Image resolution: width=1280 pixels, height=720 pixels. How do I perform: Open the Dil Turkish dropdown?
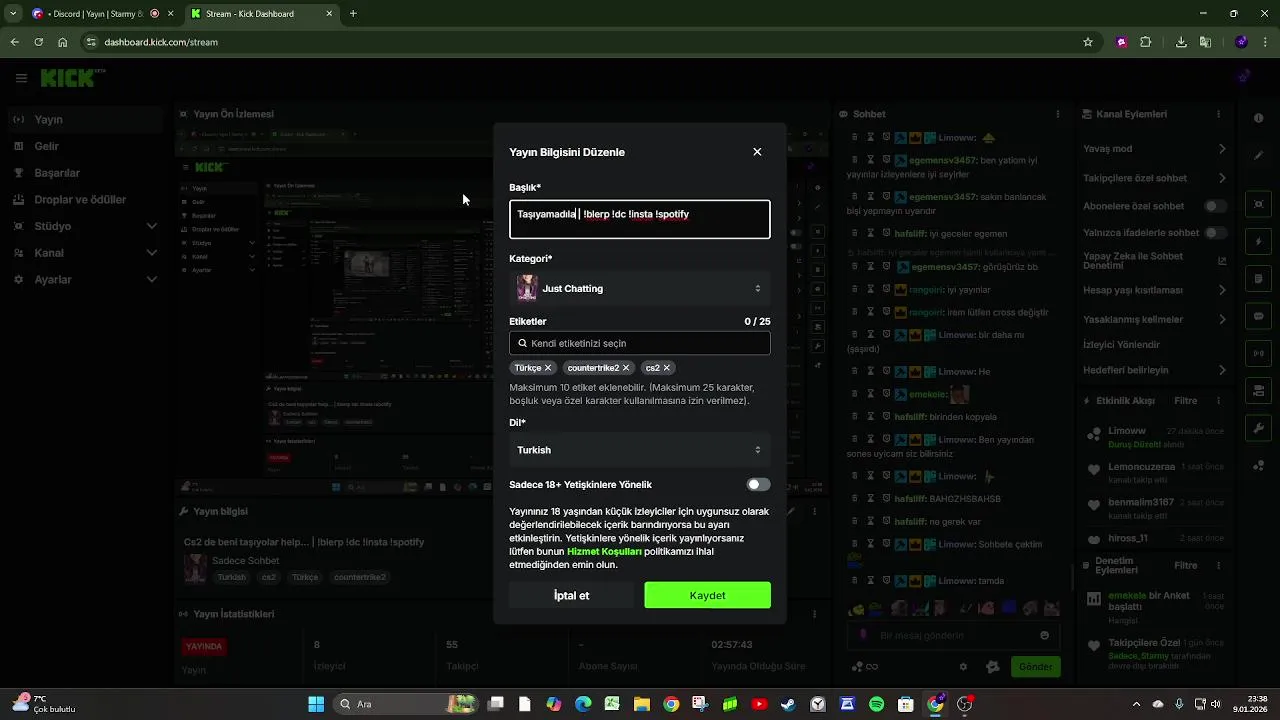(x=640, y=450)
